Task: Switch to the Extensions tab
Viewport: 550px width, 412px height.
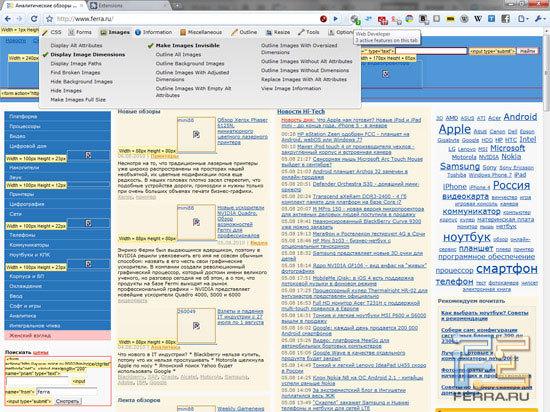Action: click(x=128, y=6)
